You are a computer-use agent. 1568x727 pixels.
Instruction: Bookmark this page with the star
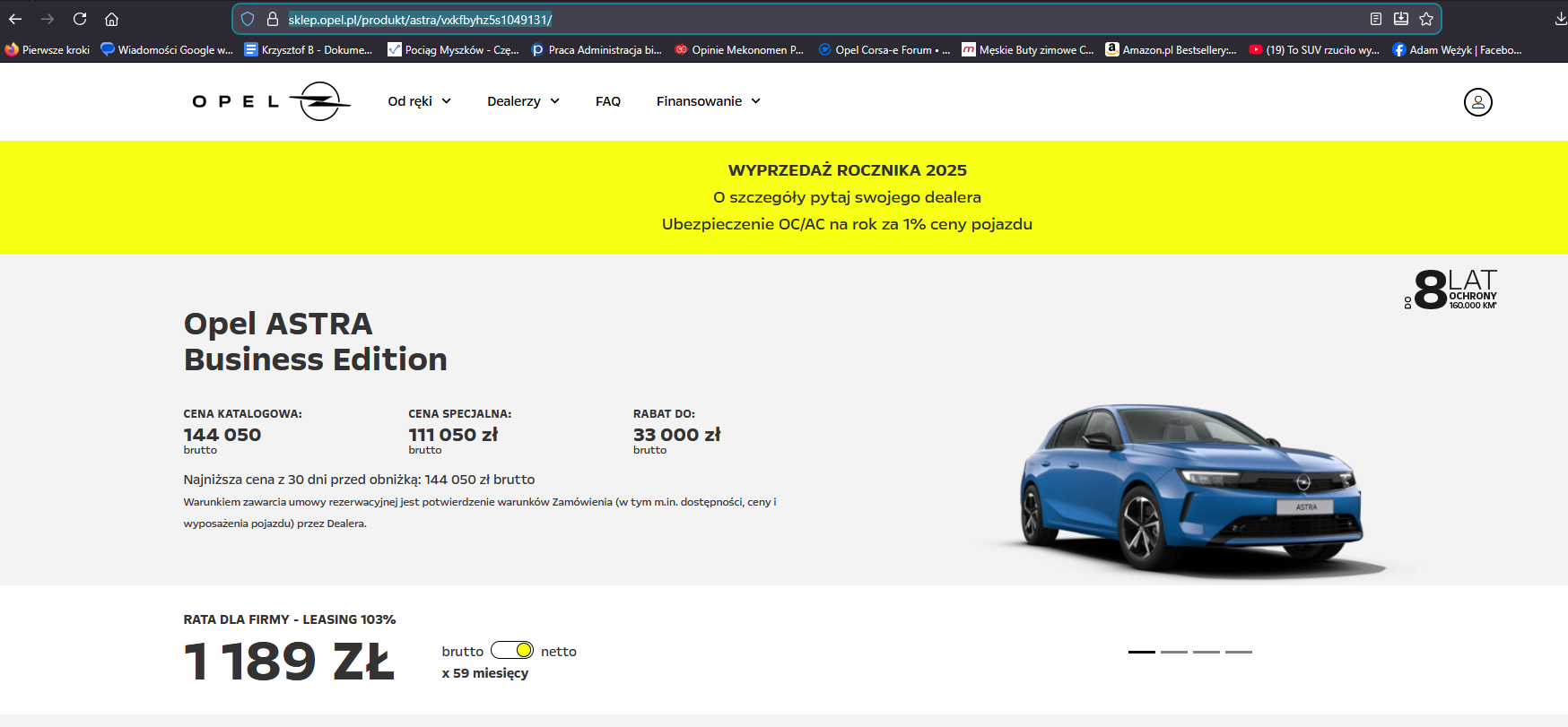[1426, 19]
